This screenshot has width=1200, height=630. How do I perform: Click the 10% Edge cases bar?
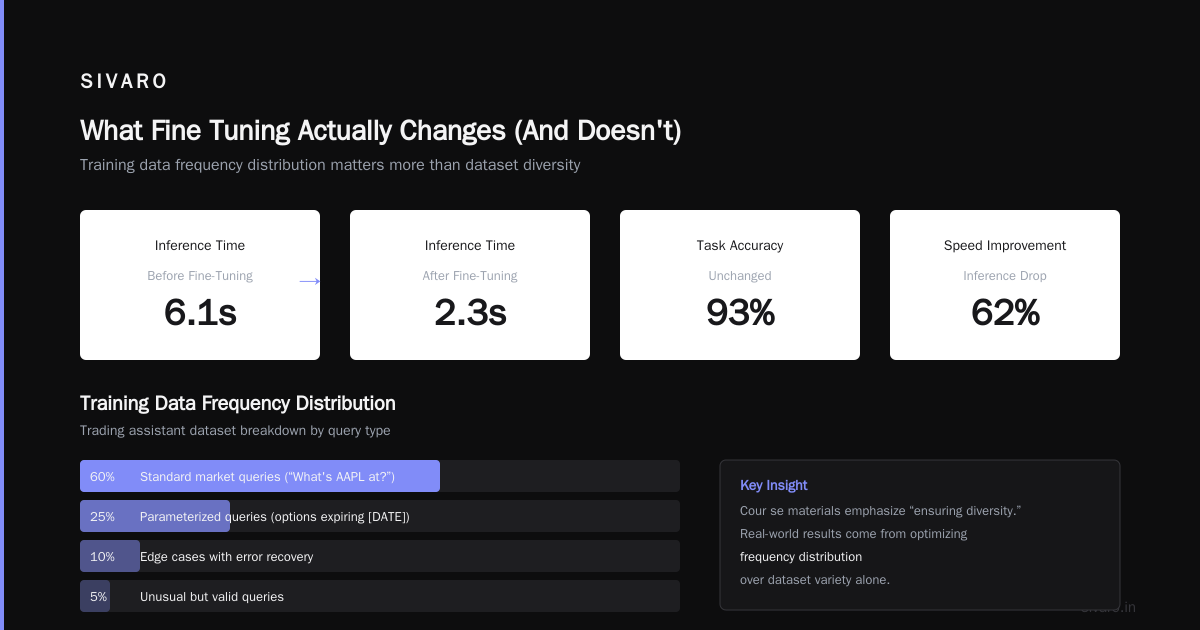tap(380, 556)
